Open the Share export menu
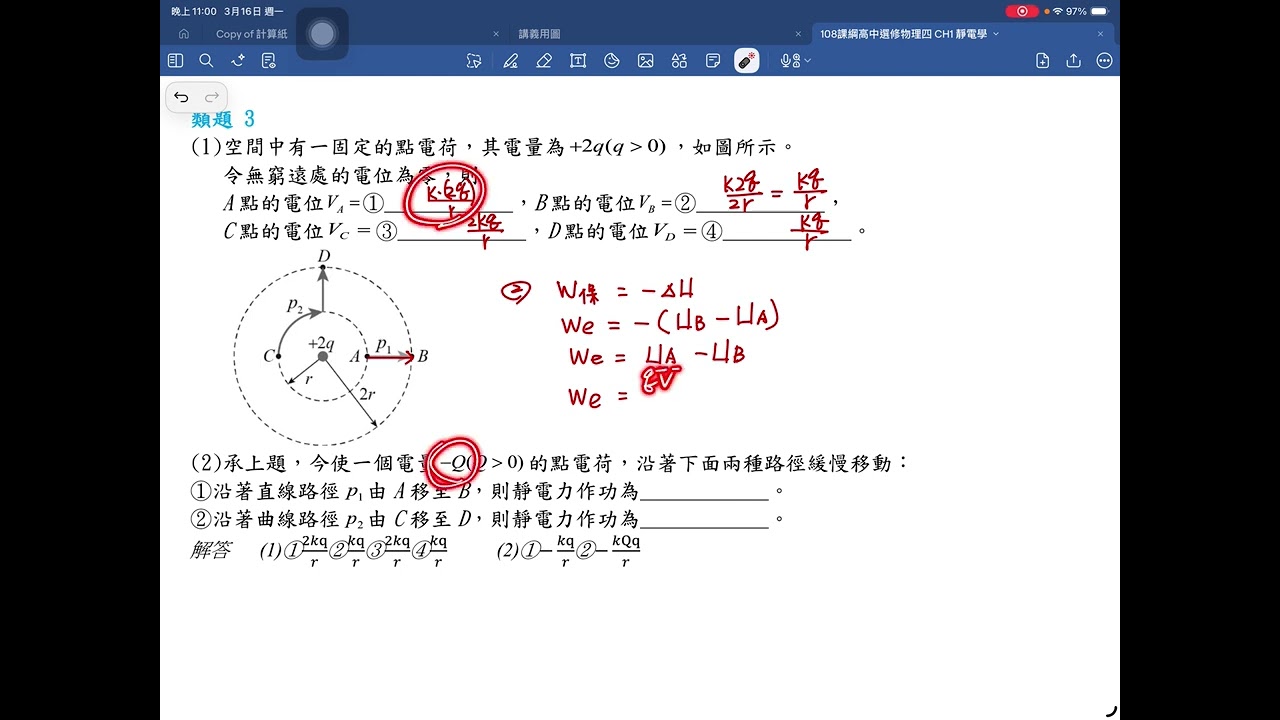Screen dimensions: 1280x720 [1073, 61]
